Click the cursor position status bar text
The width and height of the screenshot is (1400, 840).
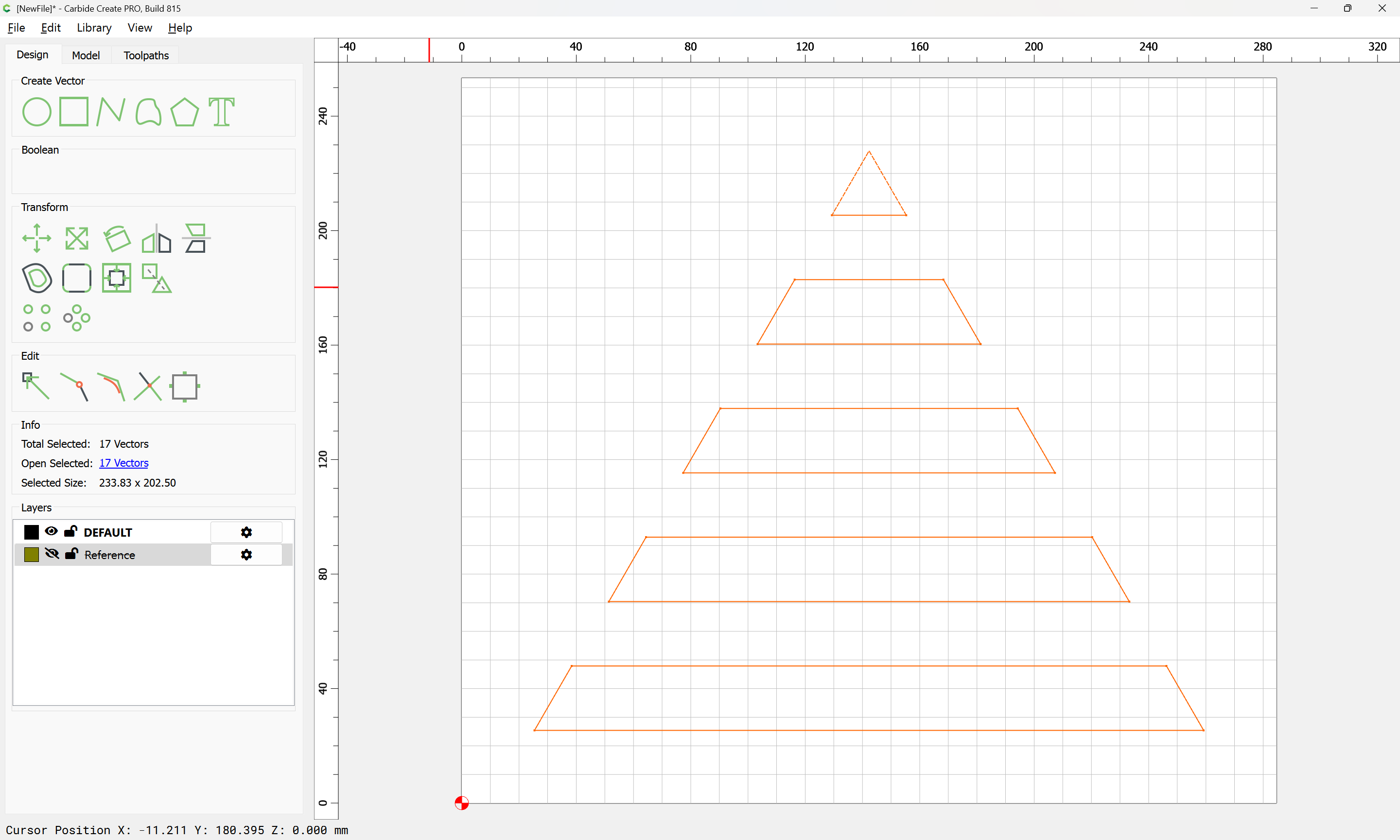click(177, 830)
